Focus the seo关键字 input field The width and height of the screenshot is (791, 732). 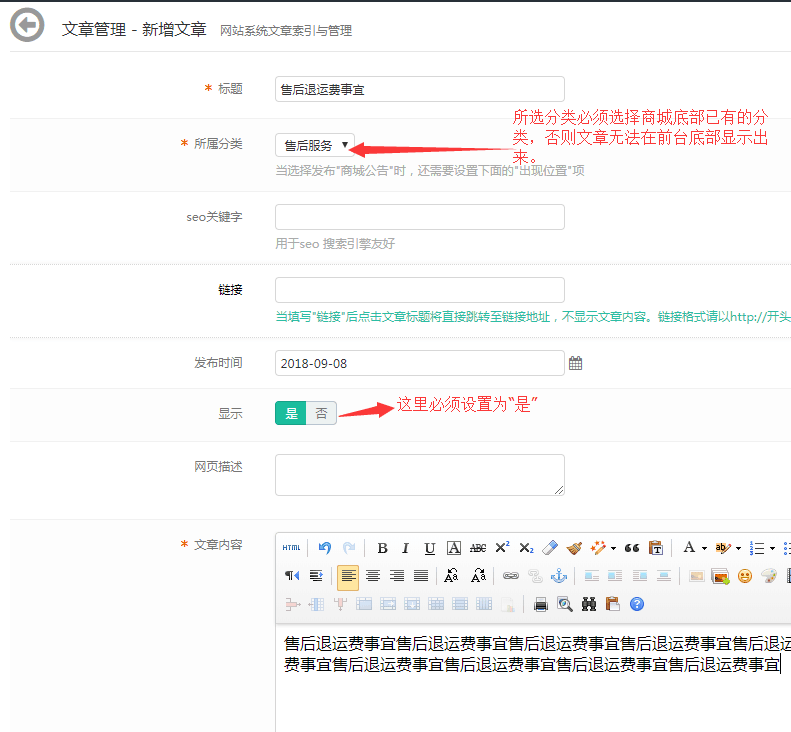(420, 217)
